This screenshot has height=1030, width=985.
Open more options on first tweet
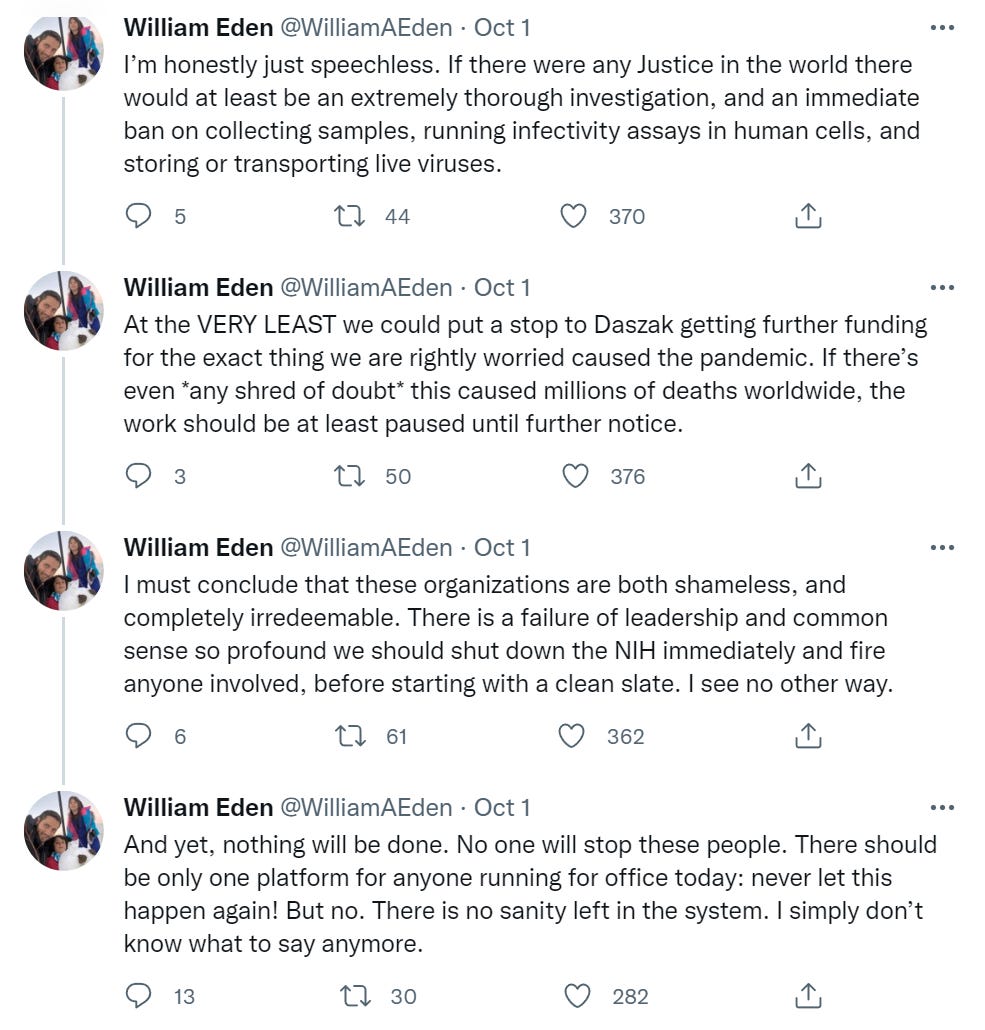(942, 28)
